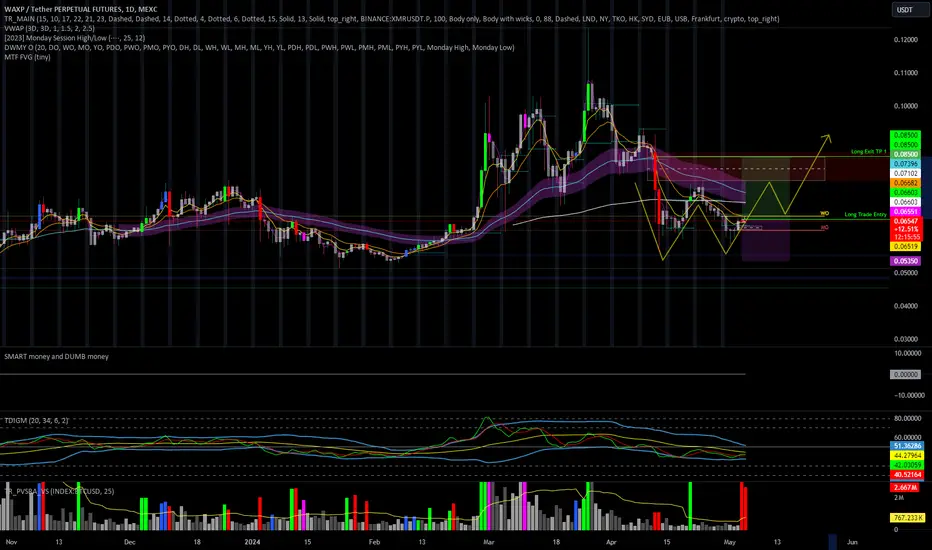Image resolution: width=932 pixels, height=550 pixels.
Task: Select the VWAP indicator legend
Action: 49,28
